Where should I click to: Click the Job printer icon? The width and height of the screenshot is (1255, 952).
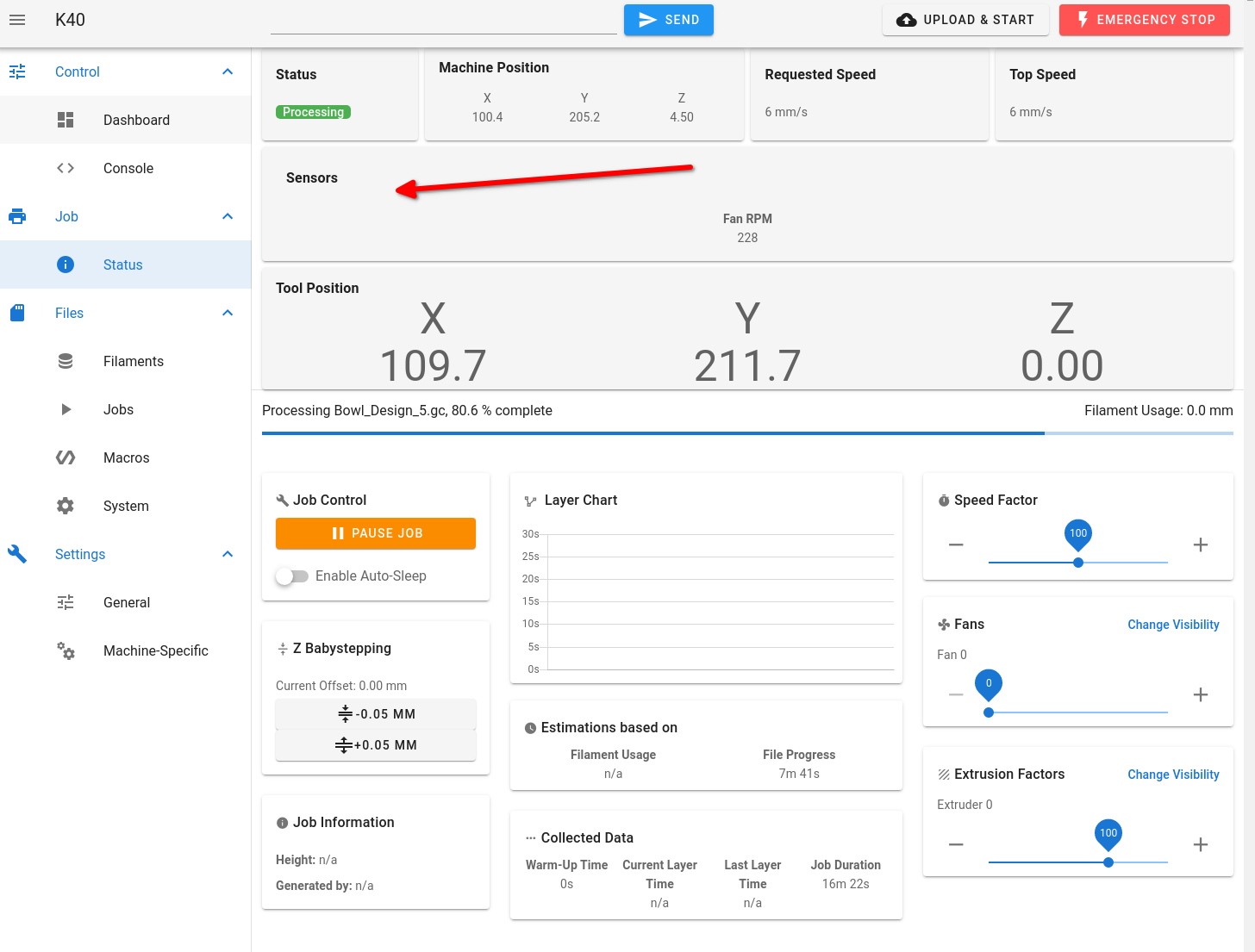(x=17, y=216)
